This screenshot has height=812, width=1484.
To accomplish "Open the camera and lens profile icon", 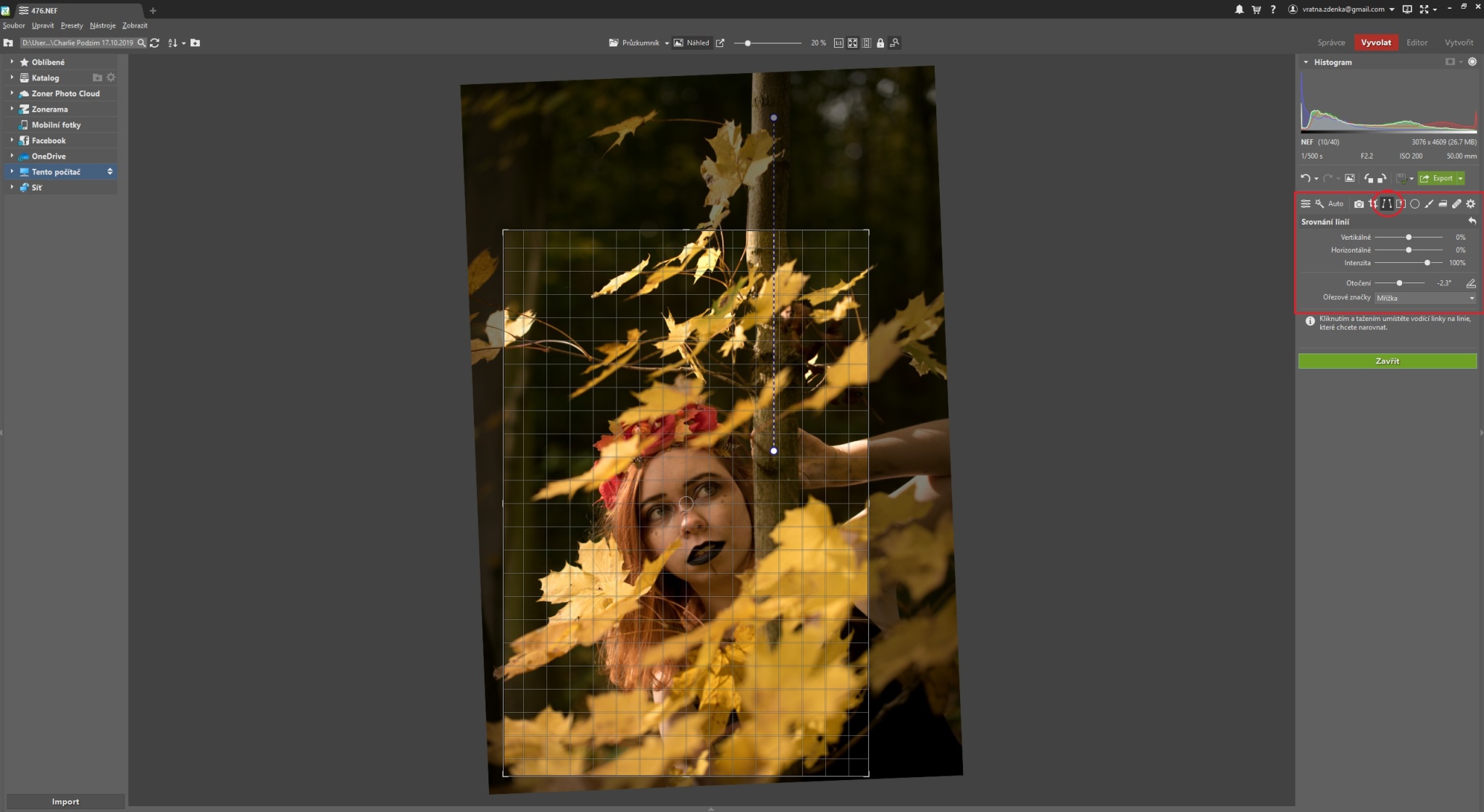I will [x=1359, y=204].
